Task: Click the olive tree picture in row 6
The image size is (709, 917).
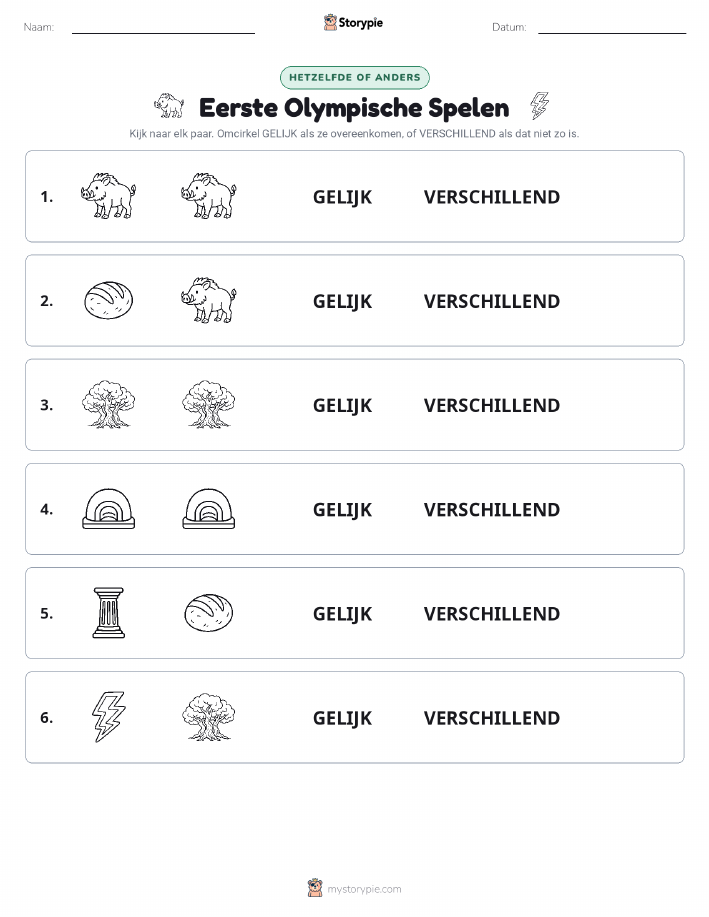Action: point(209,717)
